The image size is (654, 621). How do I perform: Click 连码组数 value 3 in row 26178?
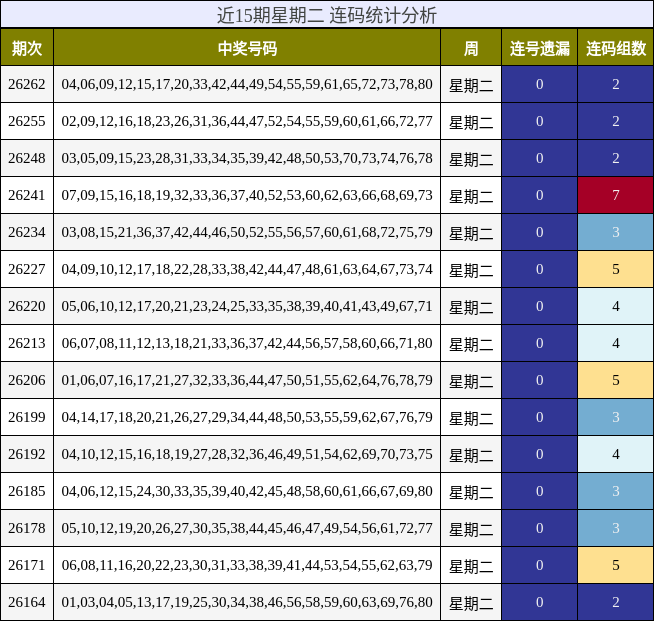click(x=616, y=528)
